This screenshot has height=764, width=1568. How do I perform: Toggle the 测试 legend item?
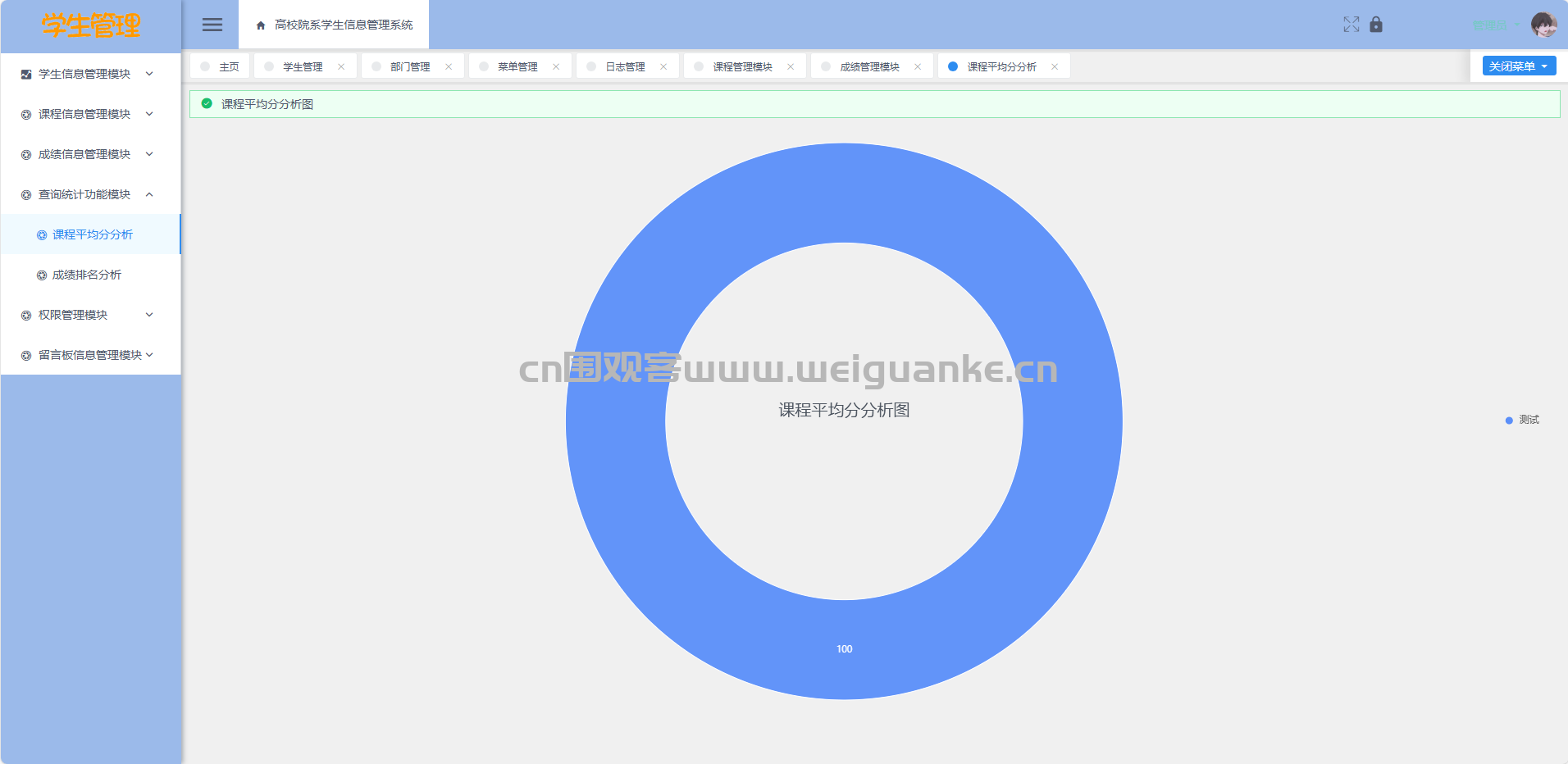[1523, 420]
